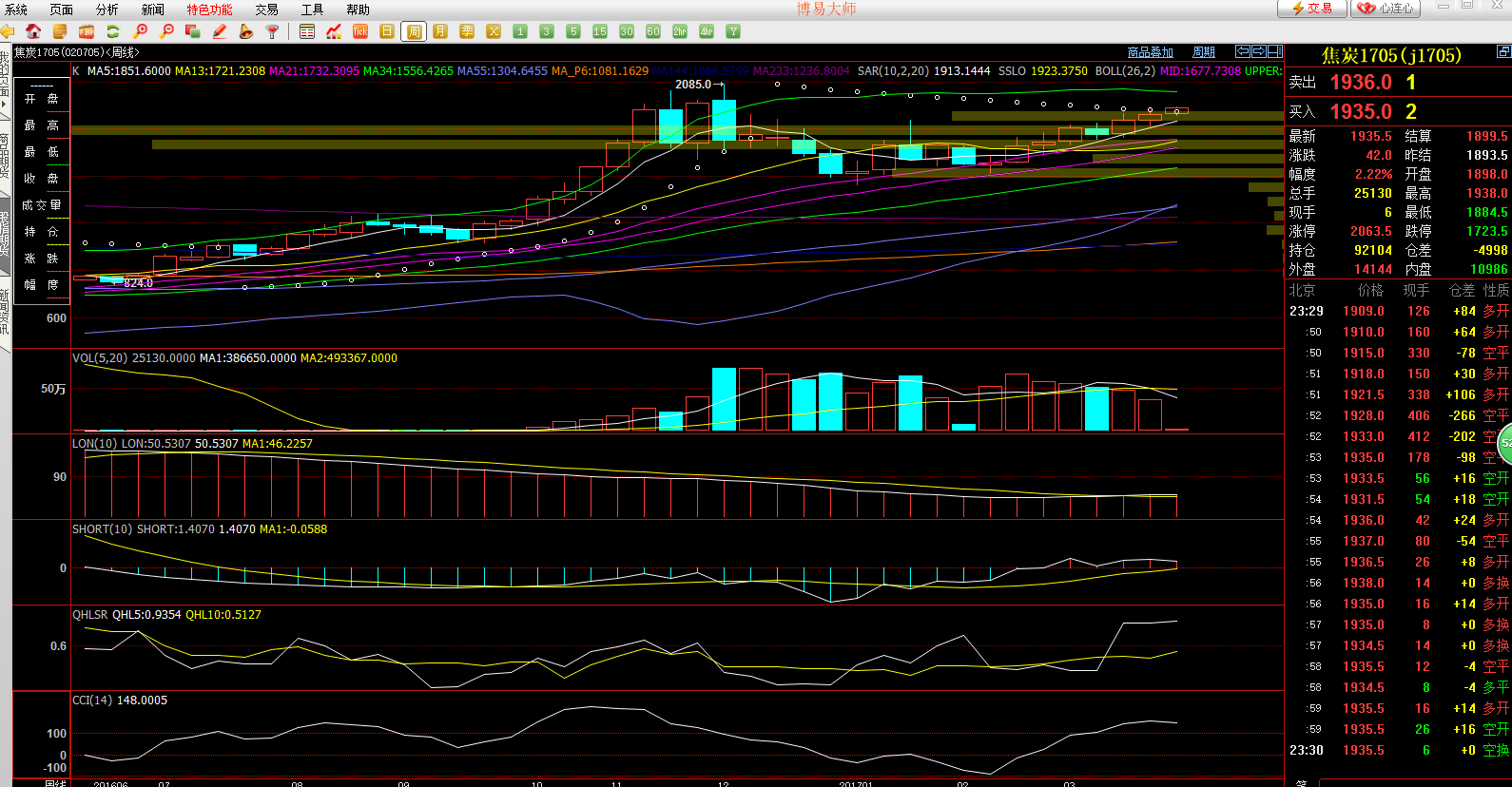Click the SAR(10,2,20) indicator label
This screenshot has height=787, width=1512.
[x=893, y=71]
